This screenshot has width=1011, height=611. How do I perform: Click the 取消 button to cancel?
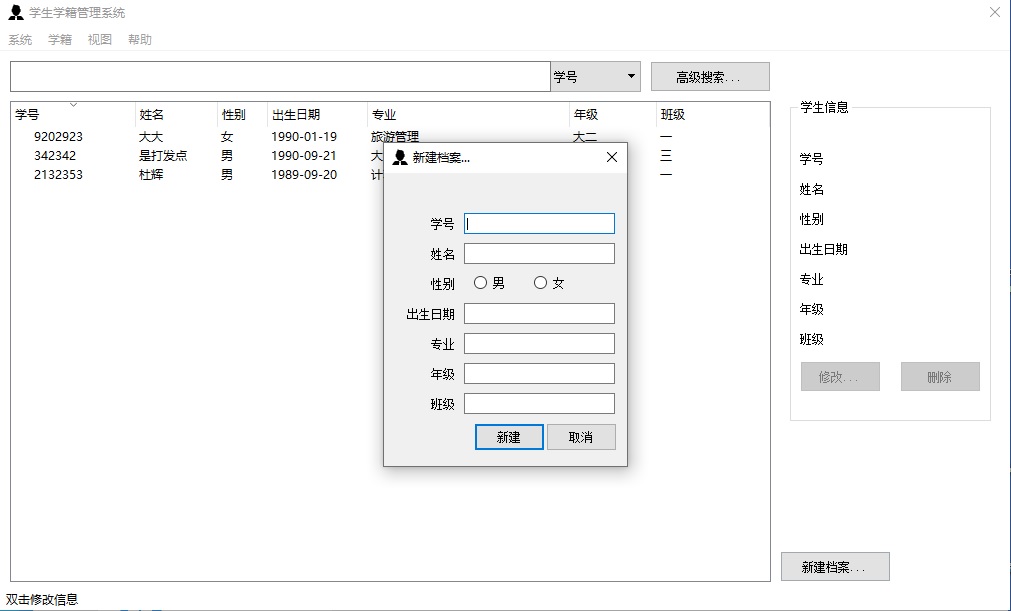(x=581, y=437)
